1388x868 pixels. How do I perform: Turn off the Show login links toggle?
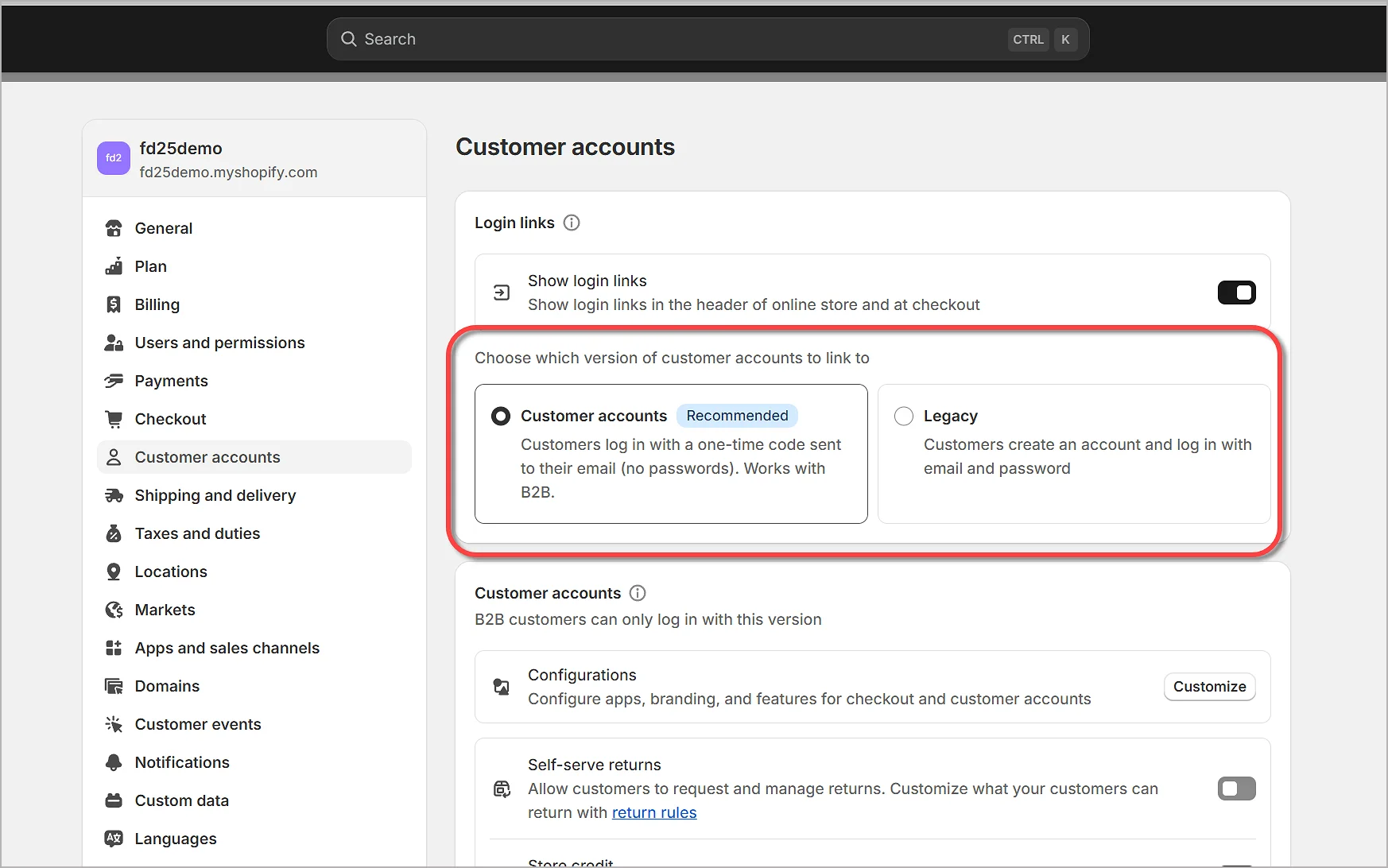tap(1236, 293)
